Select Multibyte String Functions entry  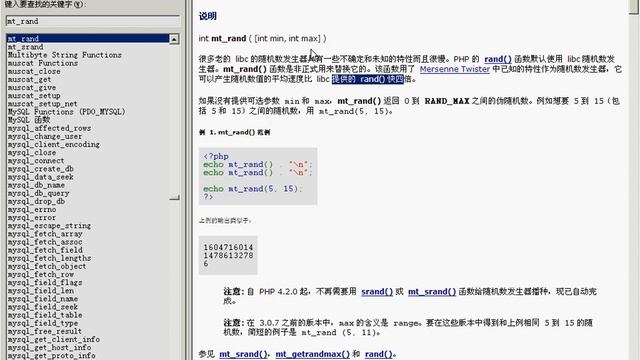tap(64, 55)
